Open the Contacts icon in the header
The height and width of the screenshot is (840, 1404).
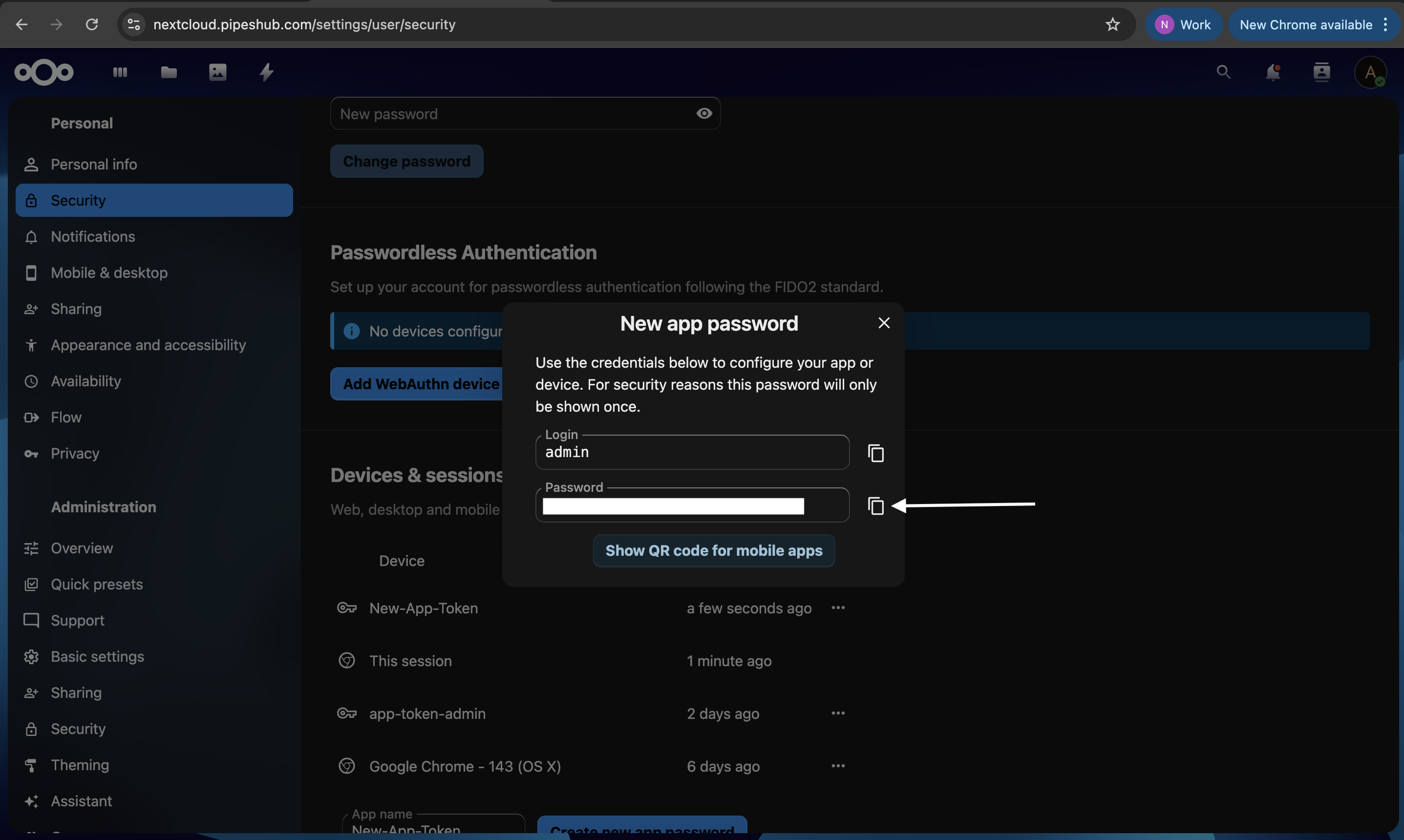pos(1321,72)
